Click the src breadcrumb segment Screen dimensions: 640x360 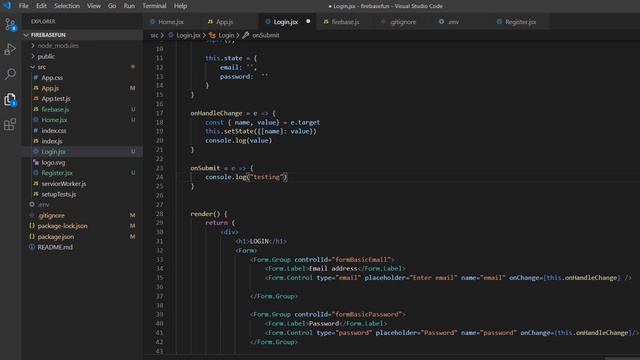click(154, 36)
